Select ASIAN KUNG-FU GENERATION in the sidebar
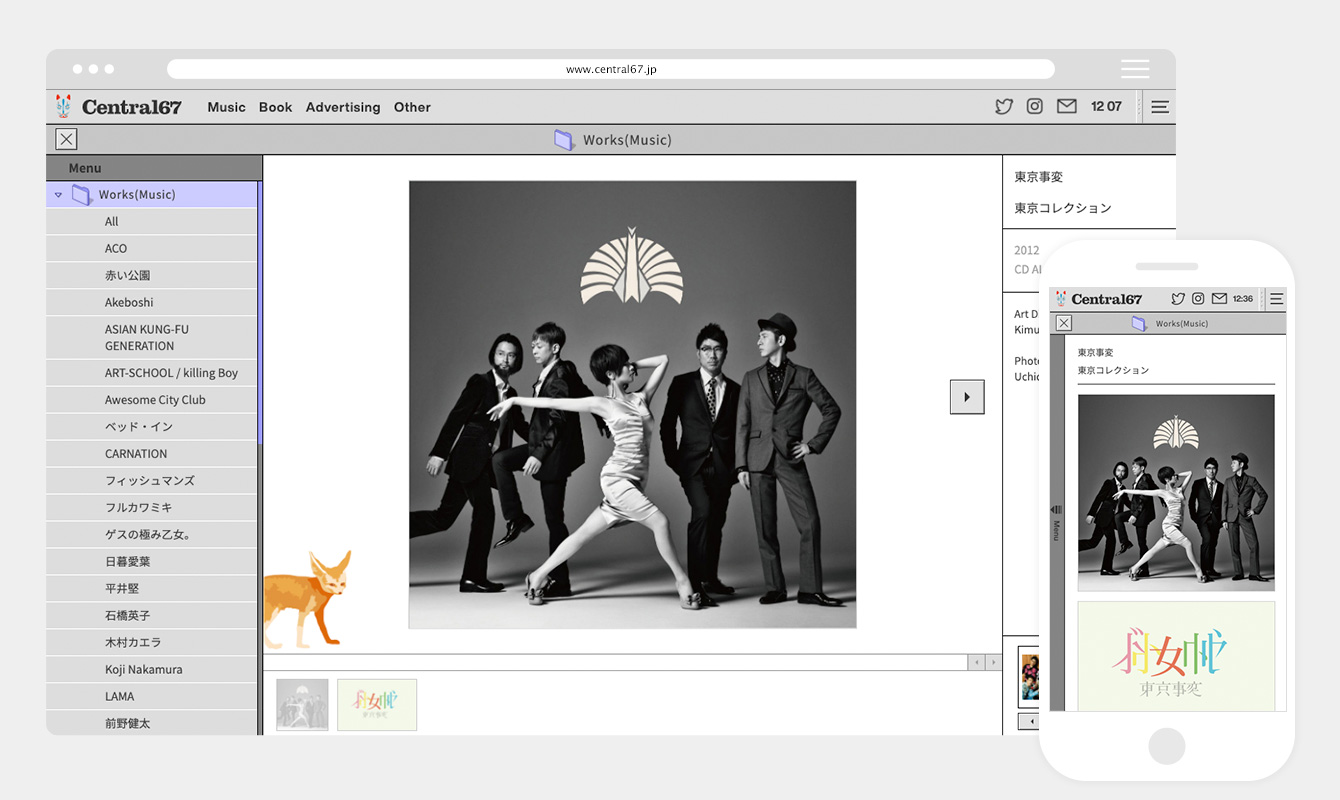The height and width of the screenshot is (800, 1340). (152, 337)
